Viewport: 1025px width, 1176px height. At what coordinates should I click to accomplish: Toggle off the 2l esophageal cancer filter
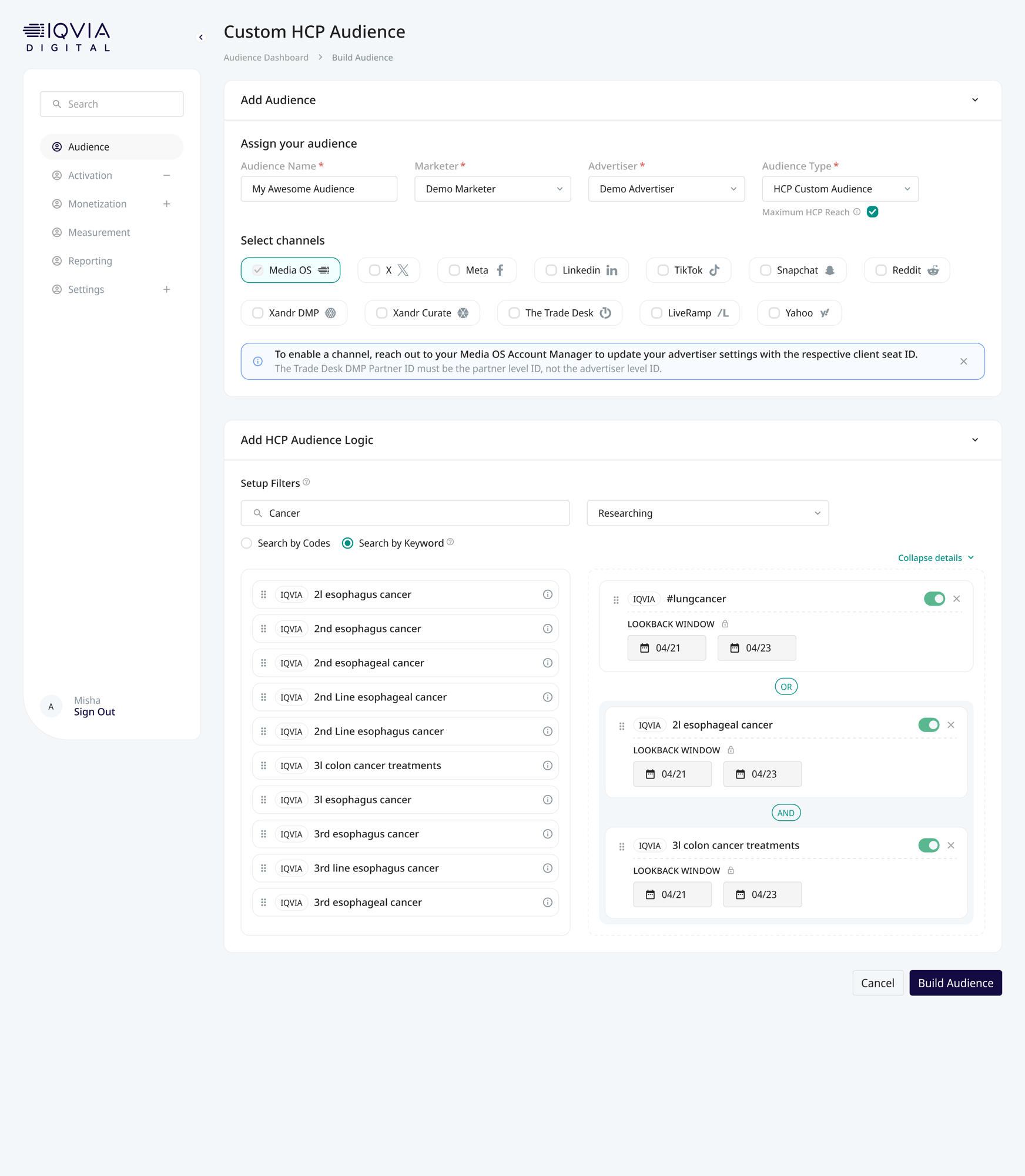pos(929,725)
